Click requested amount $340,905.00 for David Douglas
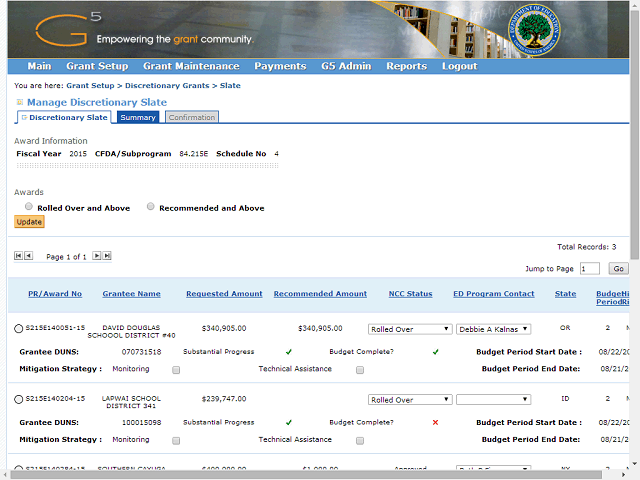 (x=224, y=329)
